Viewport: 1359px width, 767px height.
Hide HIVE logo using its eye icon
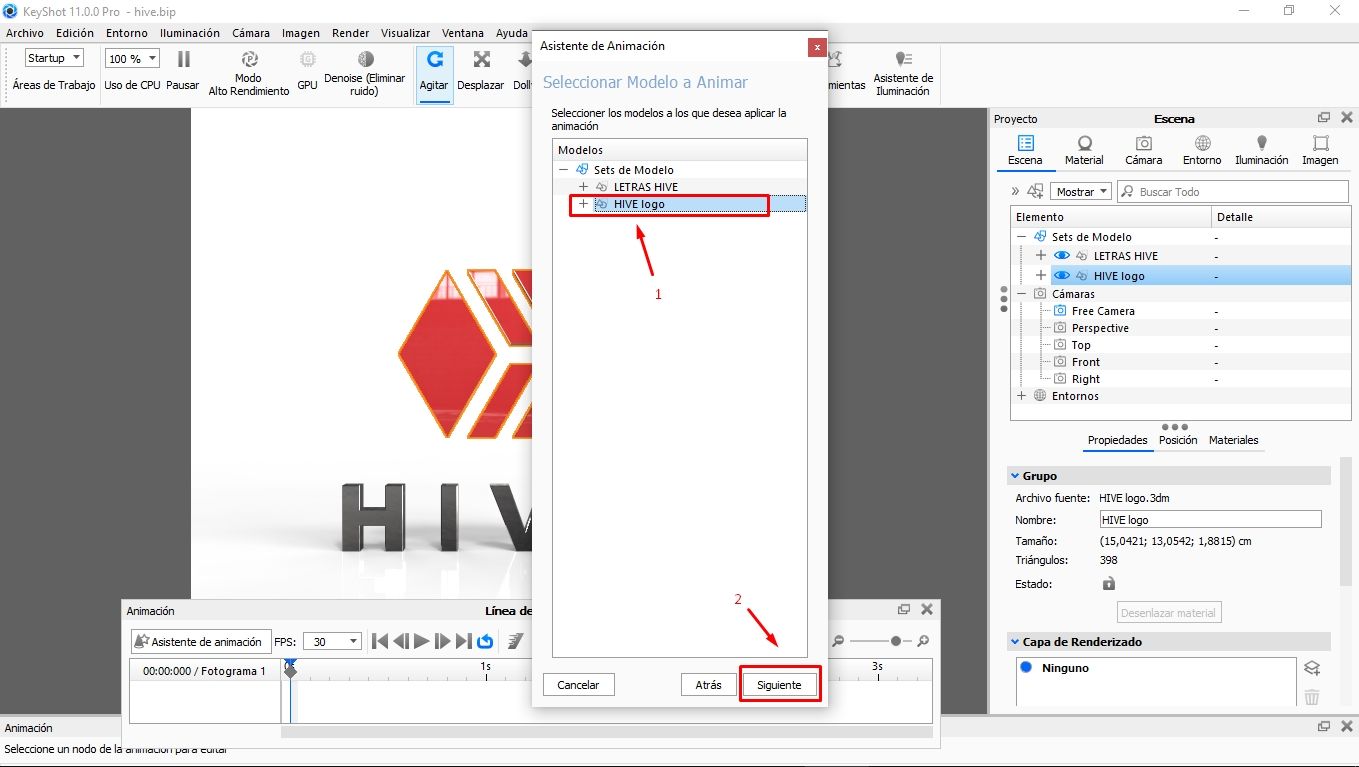tap(1062, 276)
